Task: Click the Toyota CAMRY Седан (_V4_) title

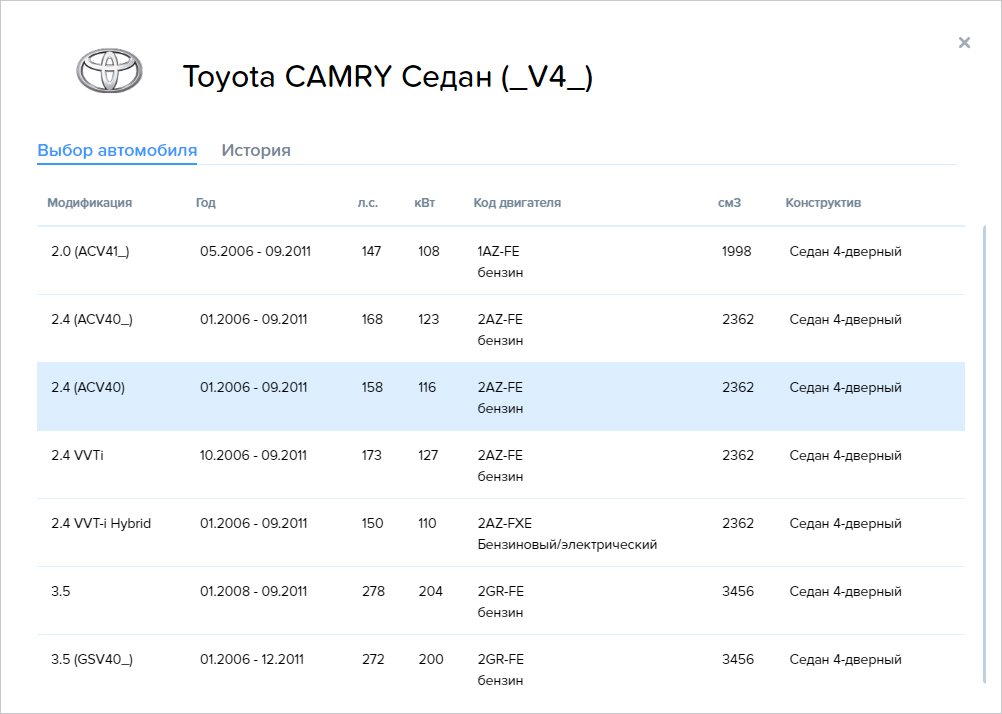Action: [x=388, y=77]
